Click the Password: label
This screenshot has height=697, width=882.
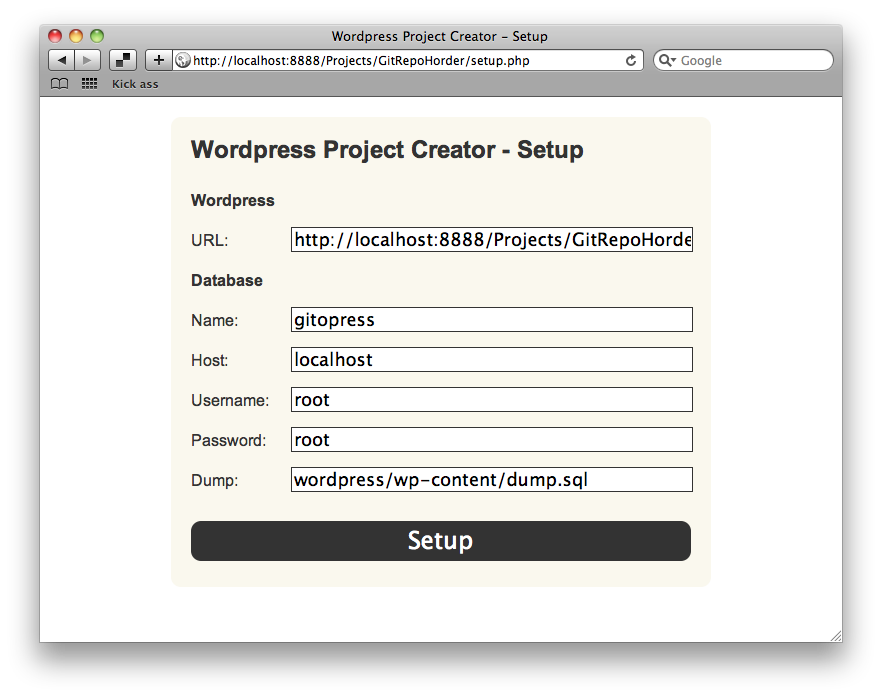pyautogui.click(x=228, y=440)
